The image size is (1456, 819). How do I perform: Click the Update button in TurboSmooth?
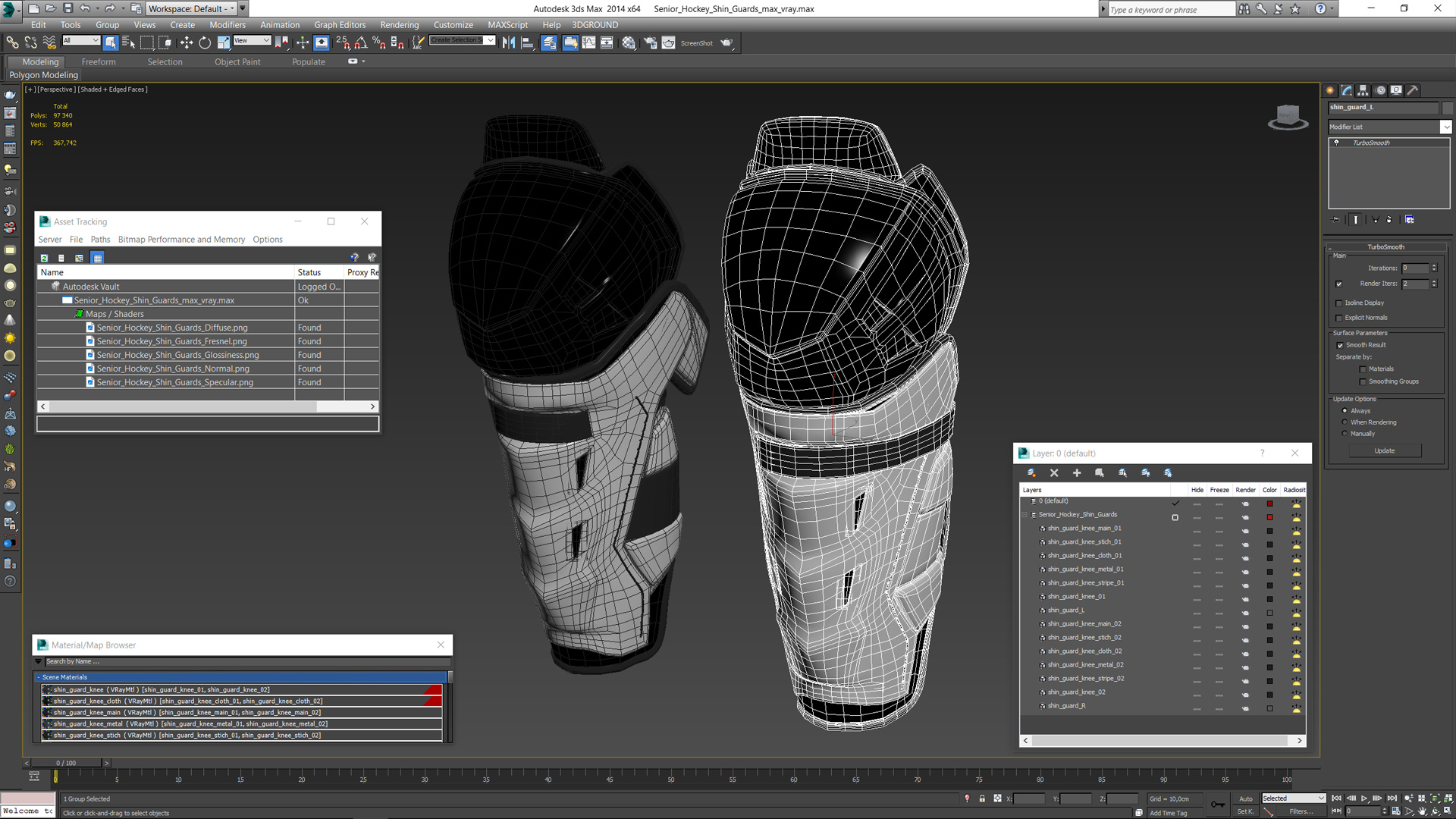(x=1385, y=451)
